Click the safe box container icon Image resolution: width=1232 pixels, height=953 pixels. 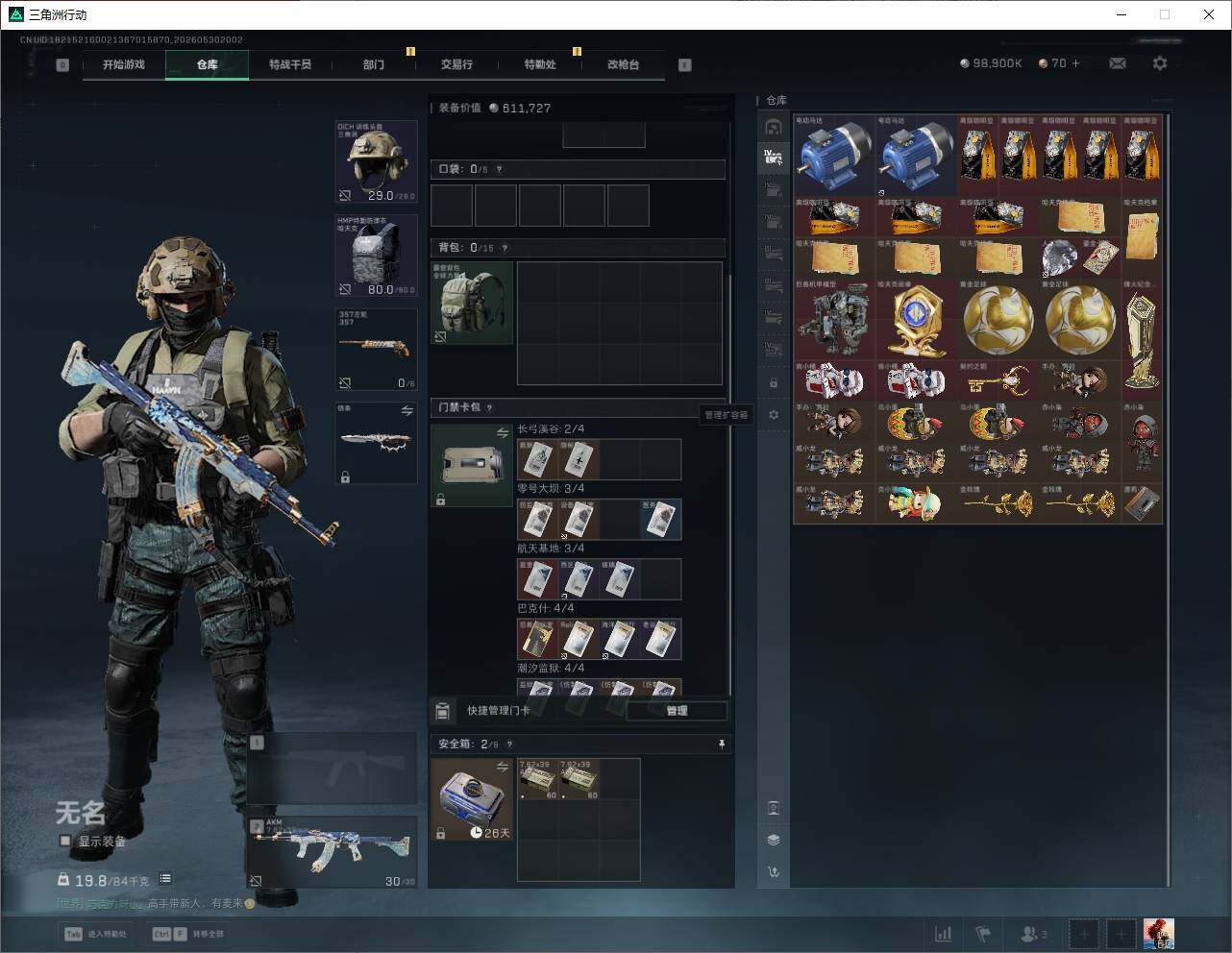pyautogui.click(x=472, y=799)
